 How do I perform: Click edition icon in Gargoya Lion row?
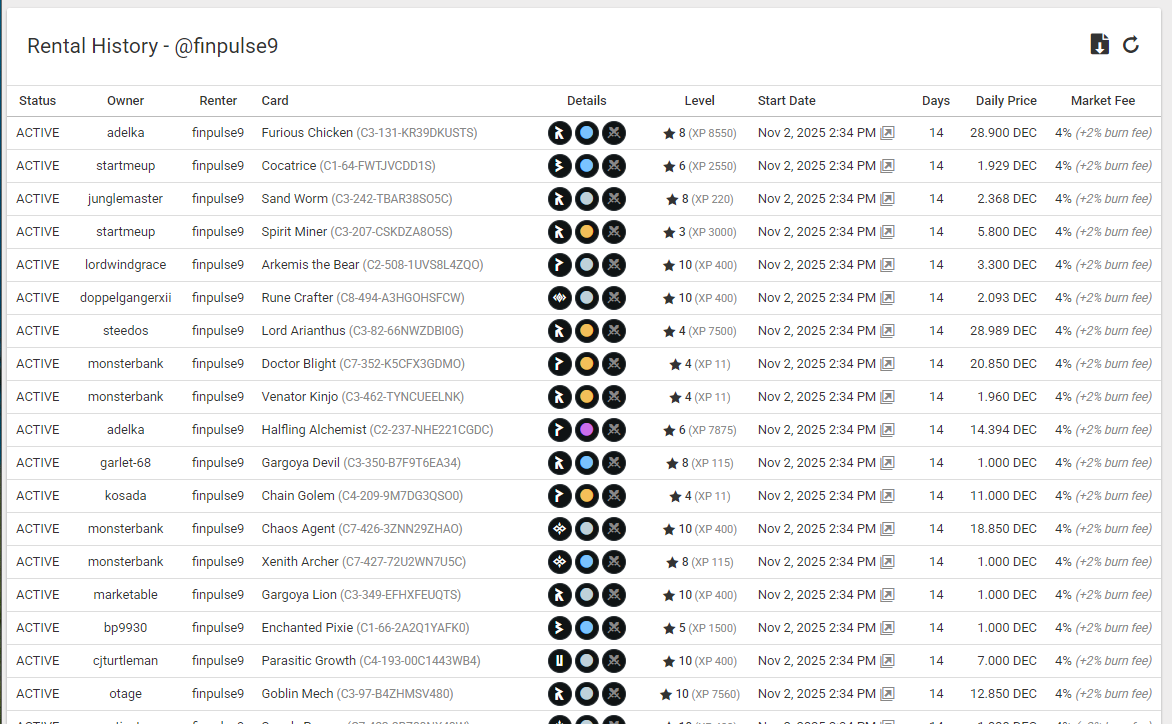pyautogui.click(x=559, y=595)
